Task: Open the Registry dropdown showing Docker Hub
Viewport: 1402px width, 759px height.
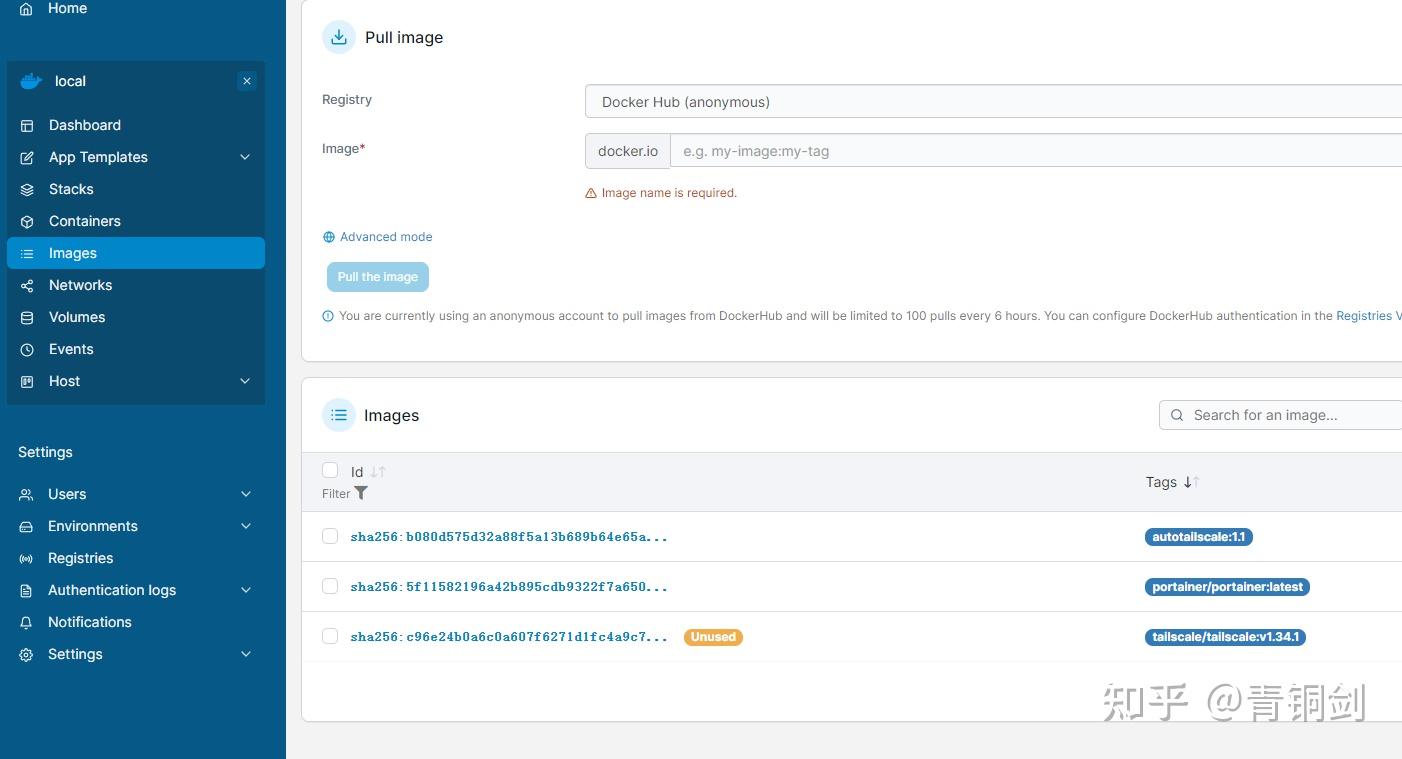Action: (990, 101)
